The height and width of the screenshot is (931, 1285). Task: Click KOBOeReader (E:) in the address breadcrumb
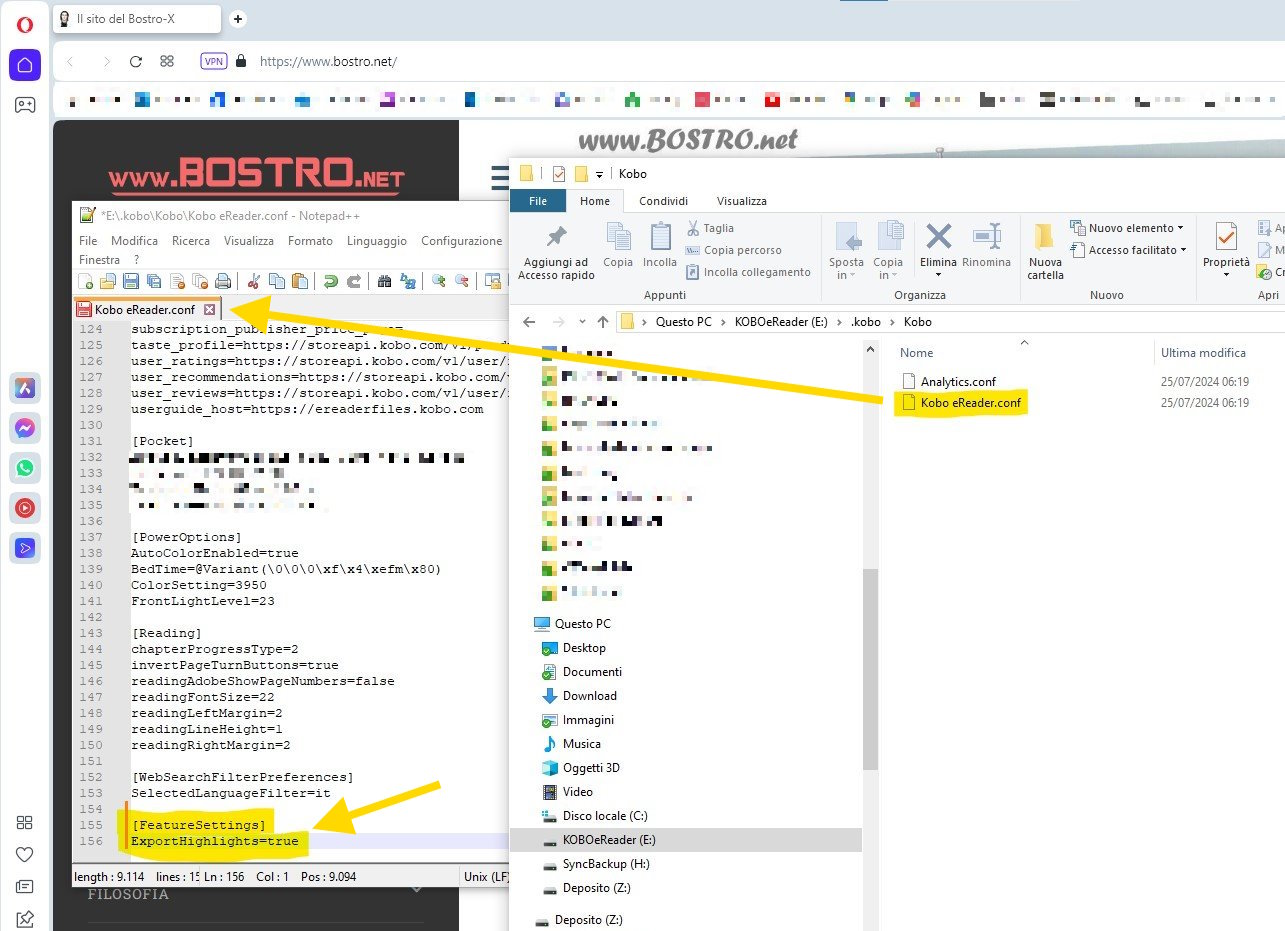click(x=782, y=322)
